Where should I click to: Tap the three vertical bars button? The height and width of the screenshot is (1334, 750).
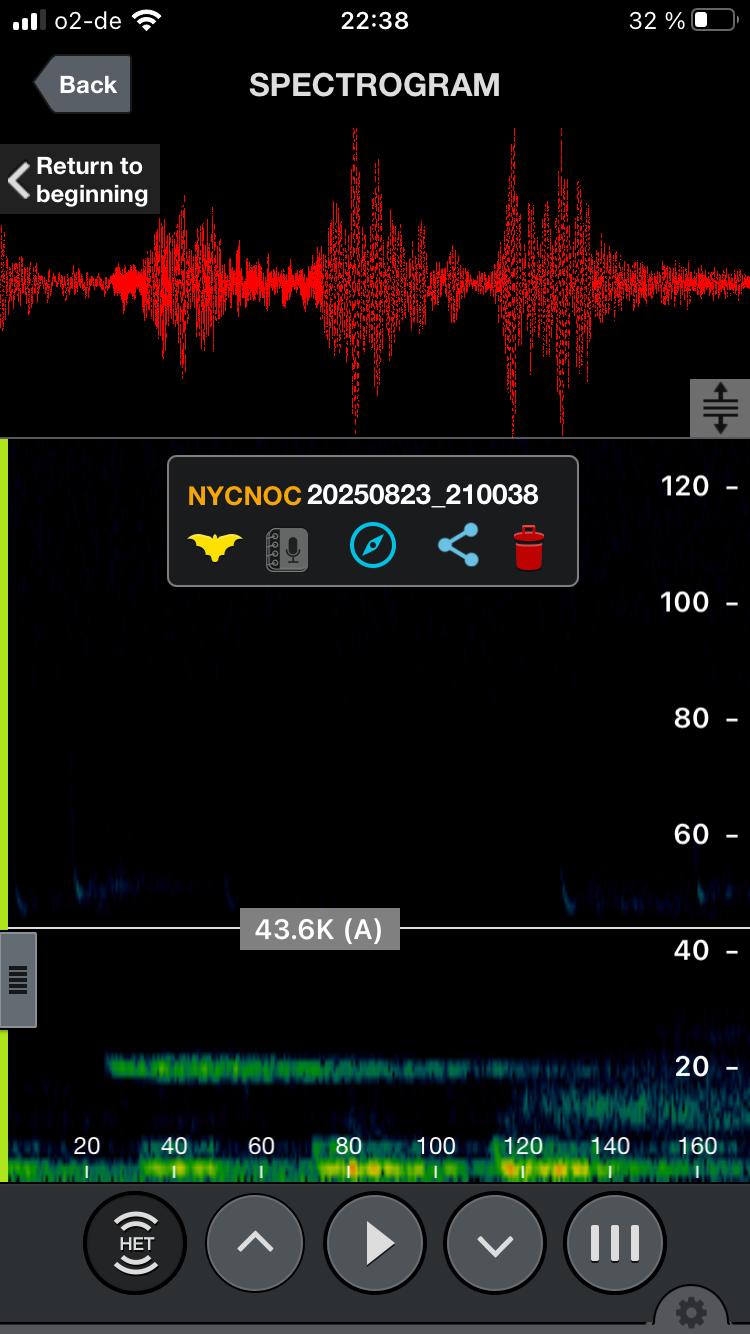615,1244
